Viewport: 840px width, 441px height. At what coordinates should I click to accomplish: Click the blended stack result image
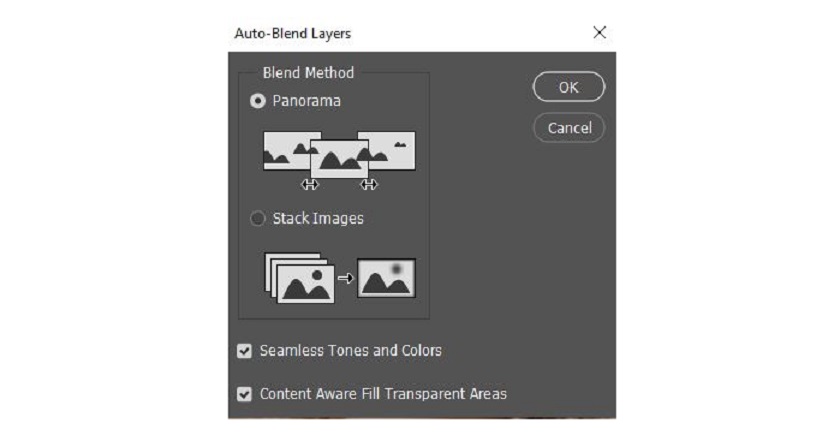386,278
